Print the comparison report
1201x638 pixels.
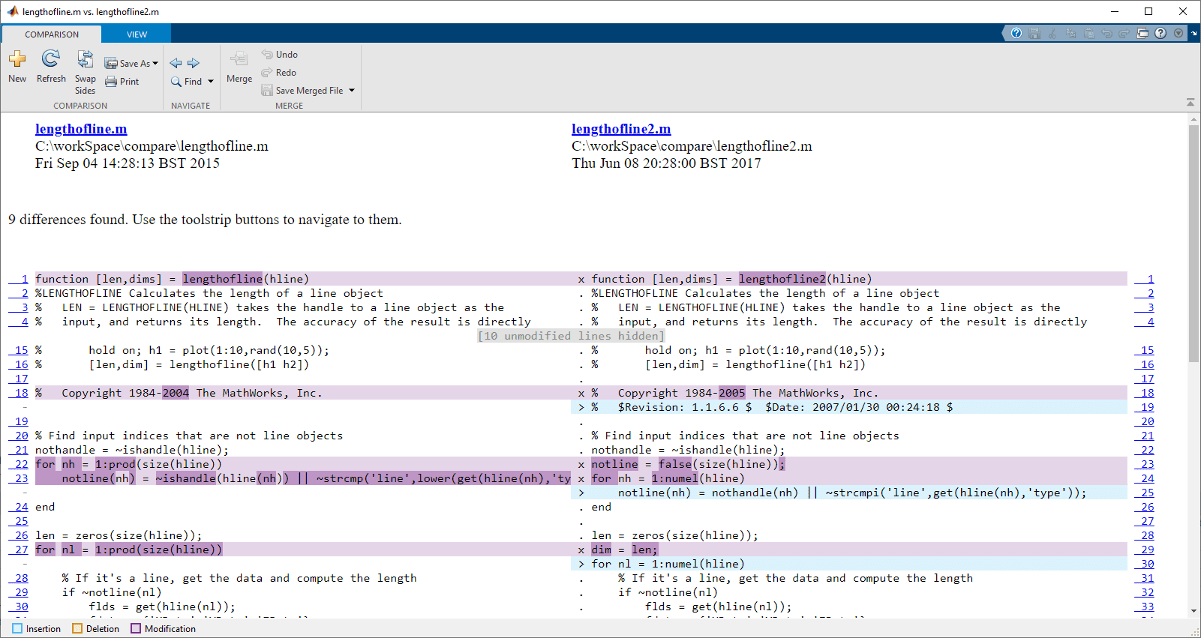point(122,81)
